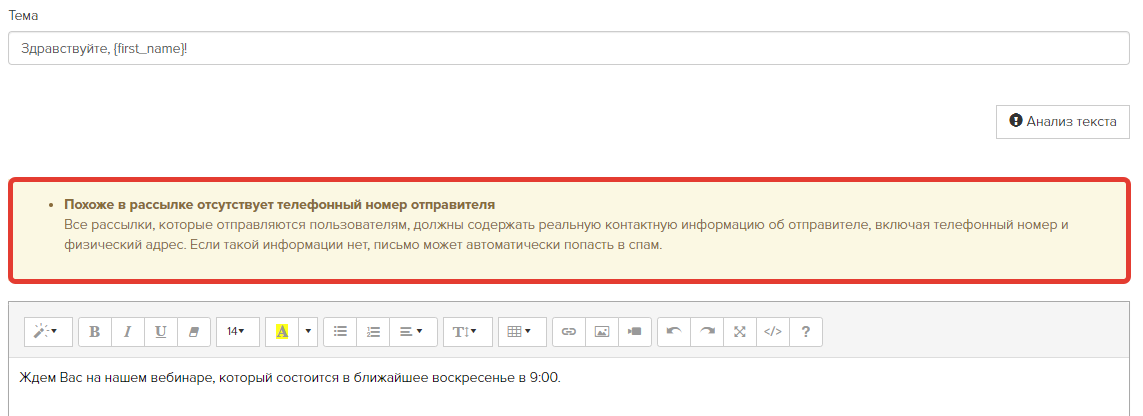Toggle underline formatting
Screen dimensions: 1143x416
click(160, 331)
